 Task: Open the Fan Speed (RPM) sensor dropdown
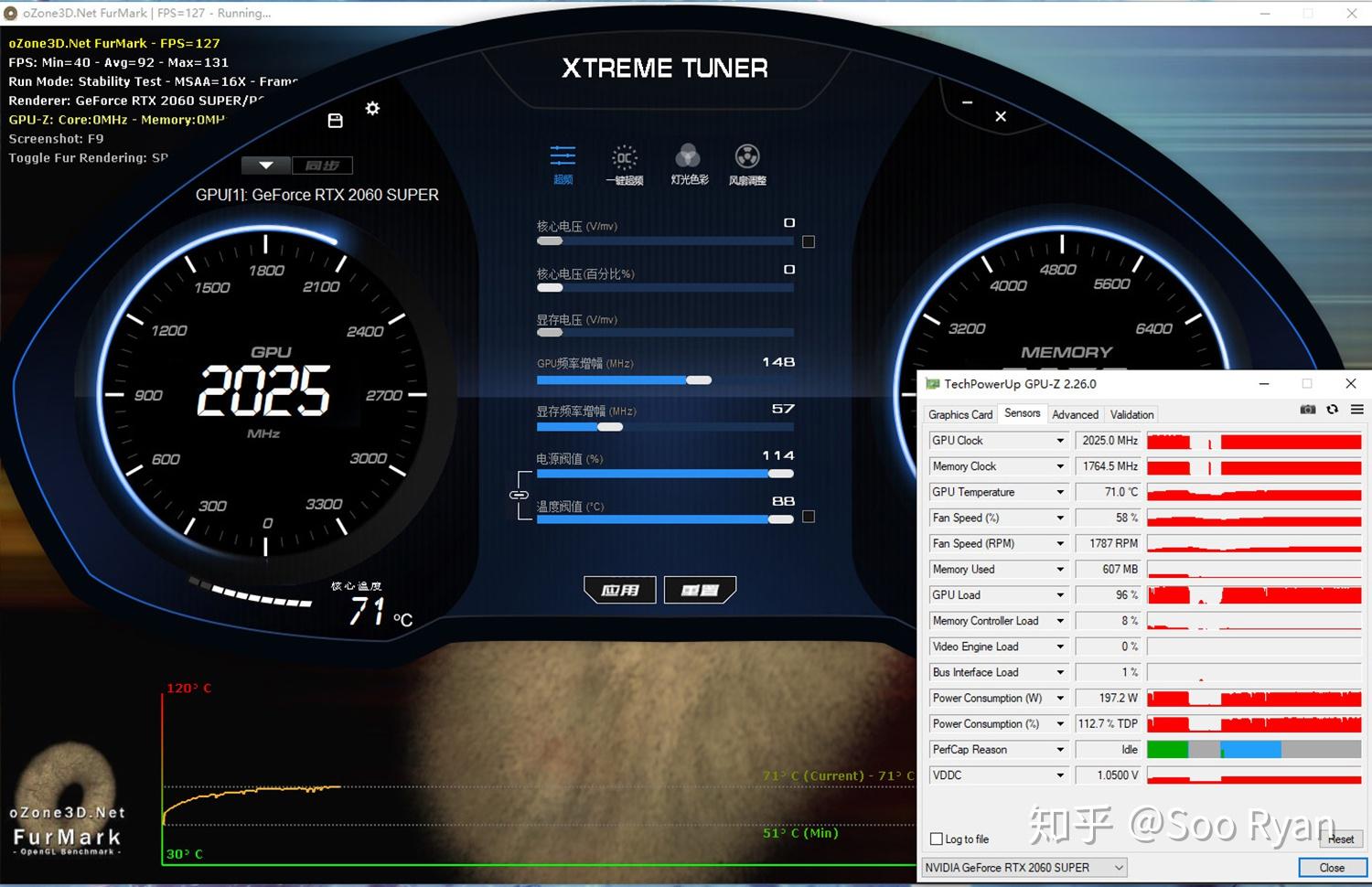click(1061, 543)
